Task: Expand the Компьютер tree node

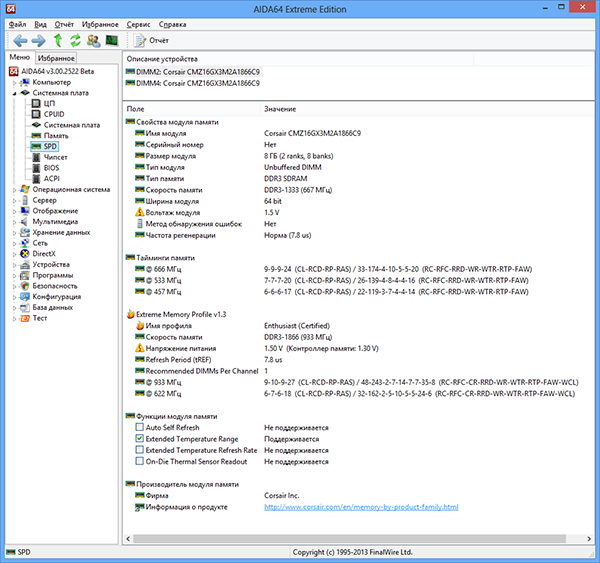Action: click(x=15, y=82)
